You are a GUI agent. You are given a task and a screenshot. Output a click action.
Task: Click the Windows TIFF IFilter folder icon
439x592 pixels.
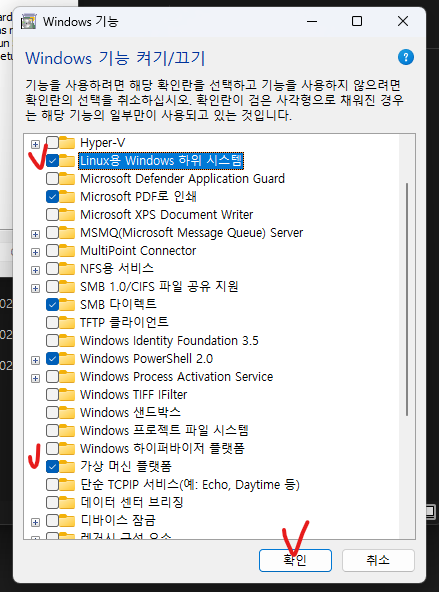pos(67,395)
